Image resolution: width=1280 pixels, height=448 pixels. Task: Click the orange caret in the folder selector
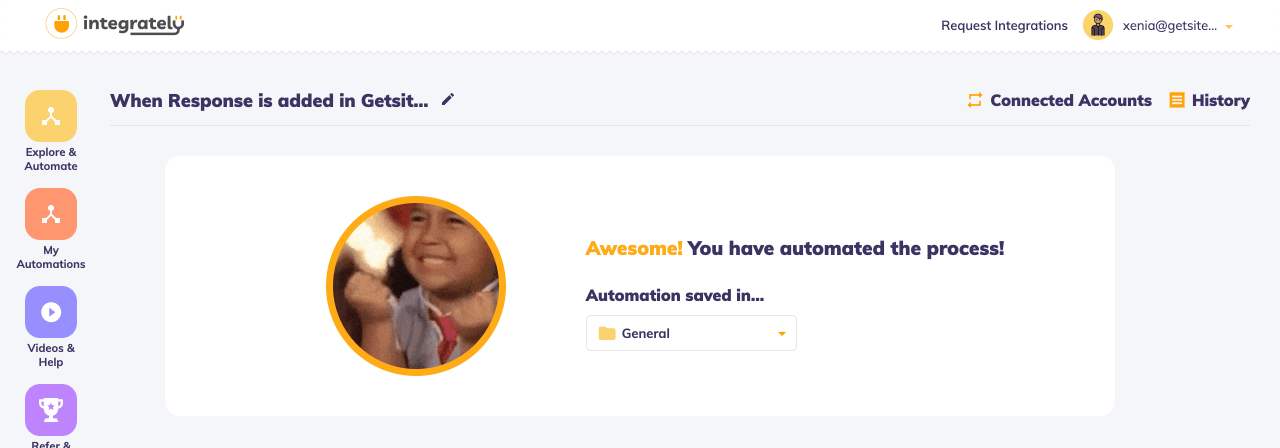782,334
